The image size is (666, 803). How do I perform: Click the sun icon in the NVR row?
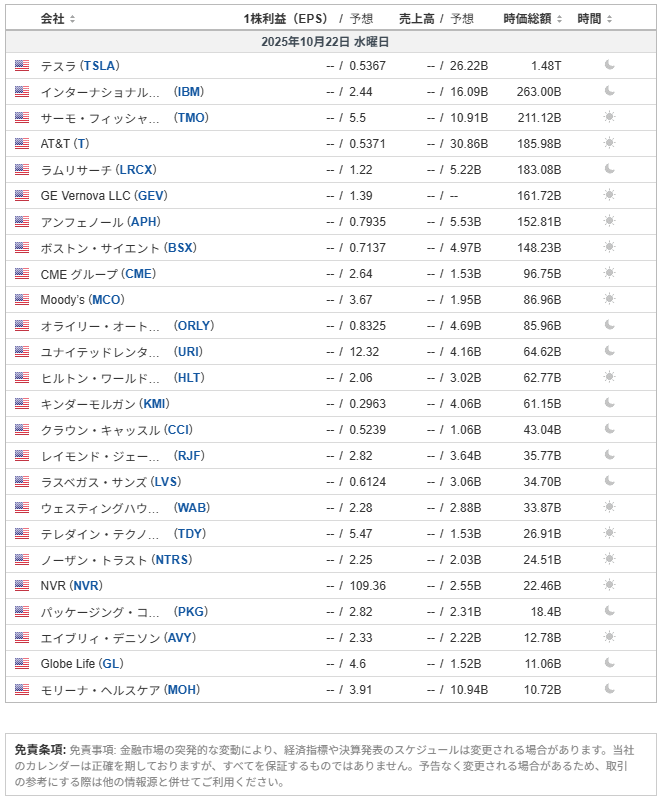tap(609, 586)
